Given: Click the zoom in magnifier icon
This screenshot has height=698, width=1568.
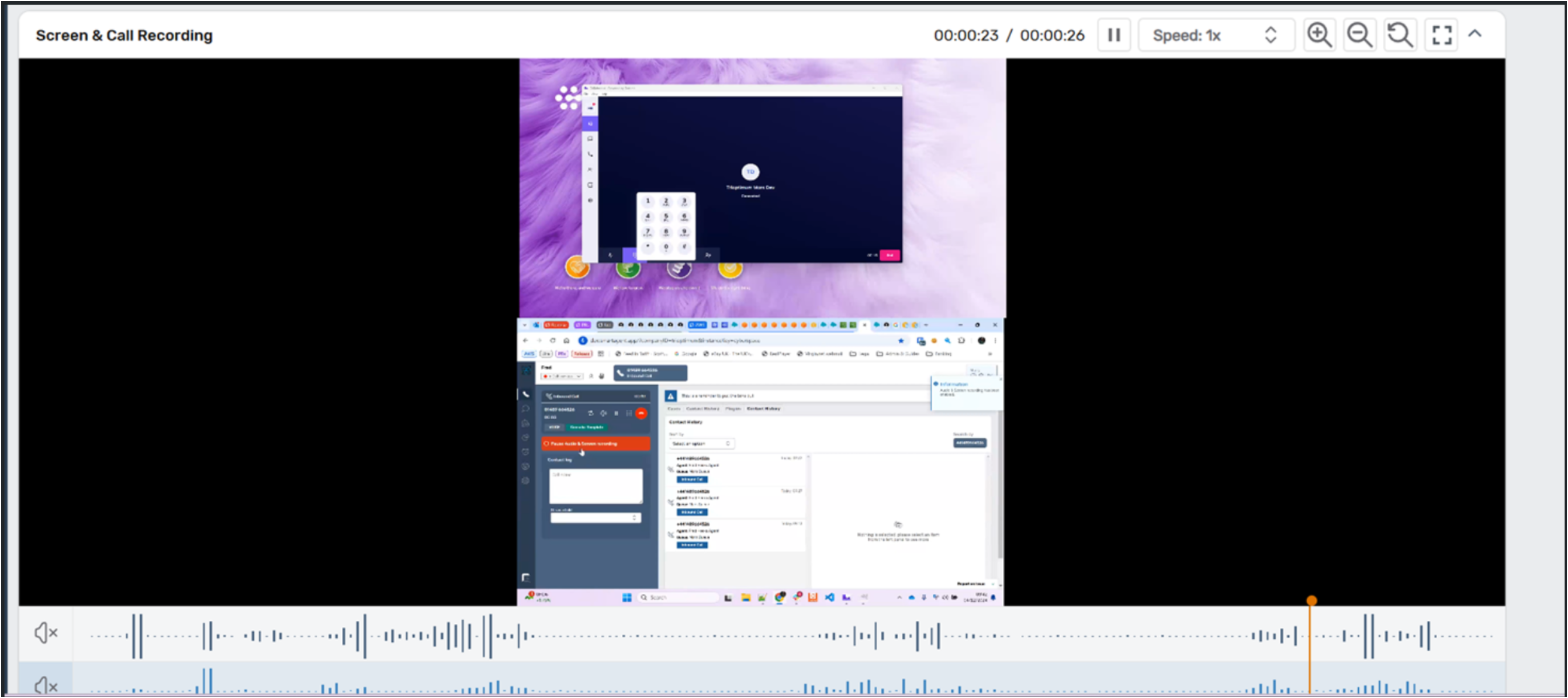Looking at the screenshot, I should coord(1318,34).
